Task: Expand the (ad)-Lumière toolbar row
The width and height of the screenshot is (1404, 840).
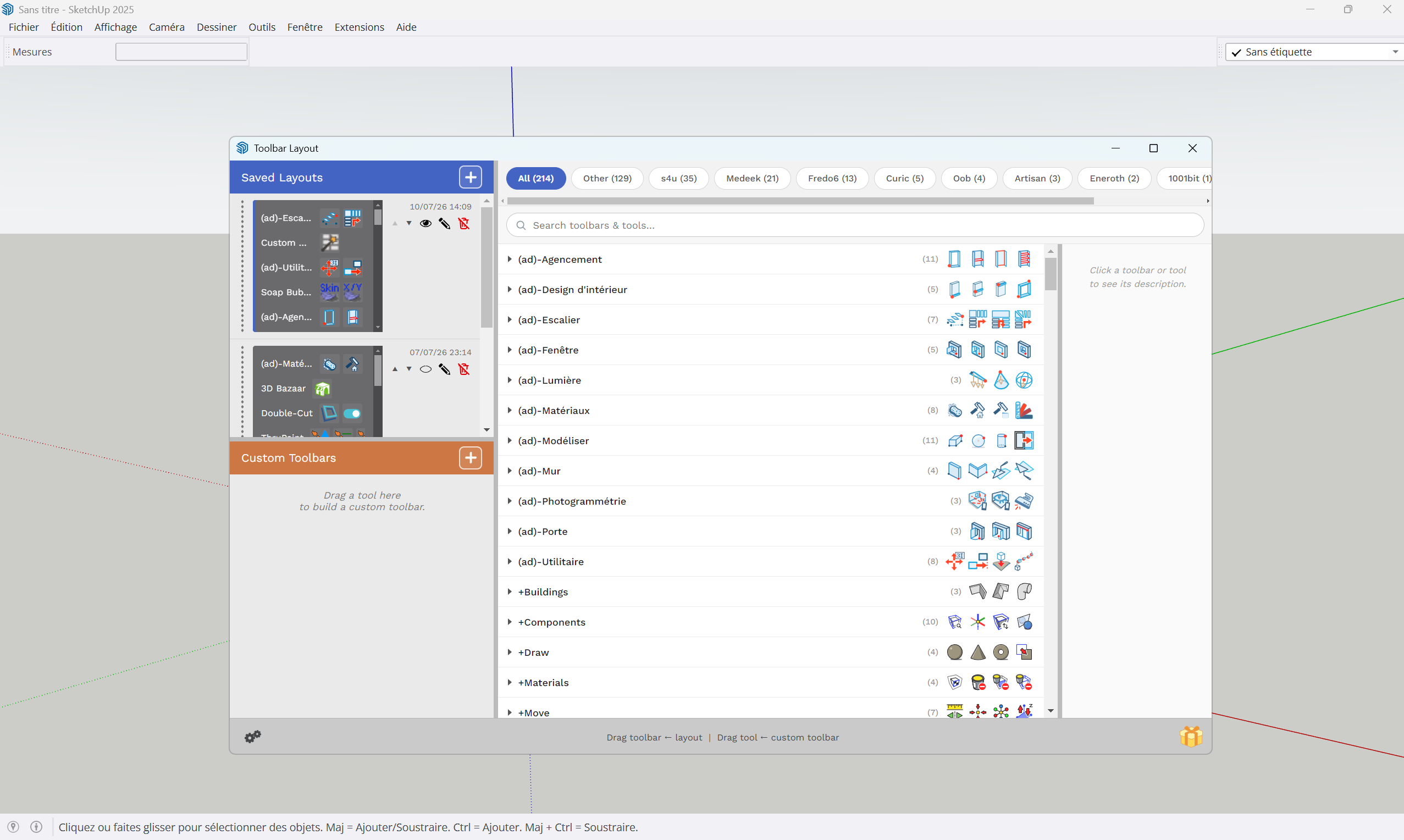Action: tap(509, 380)
